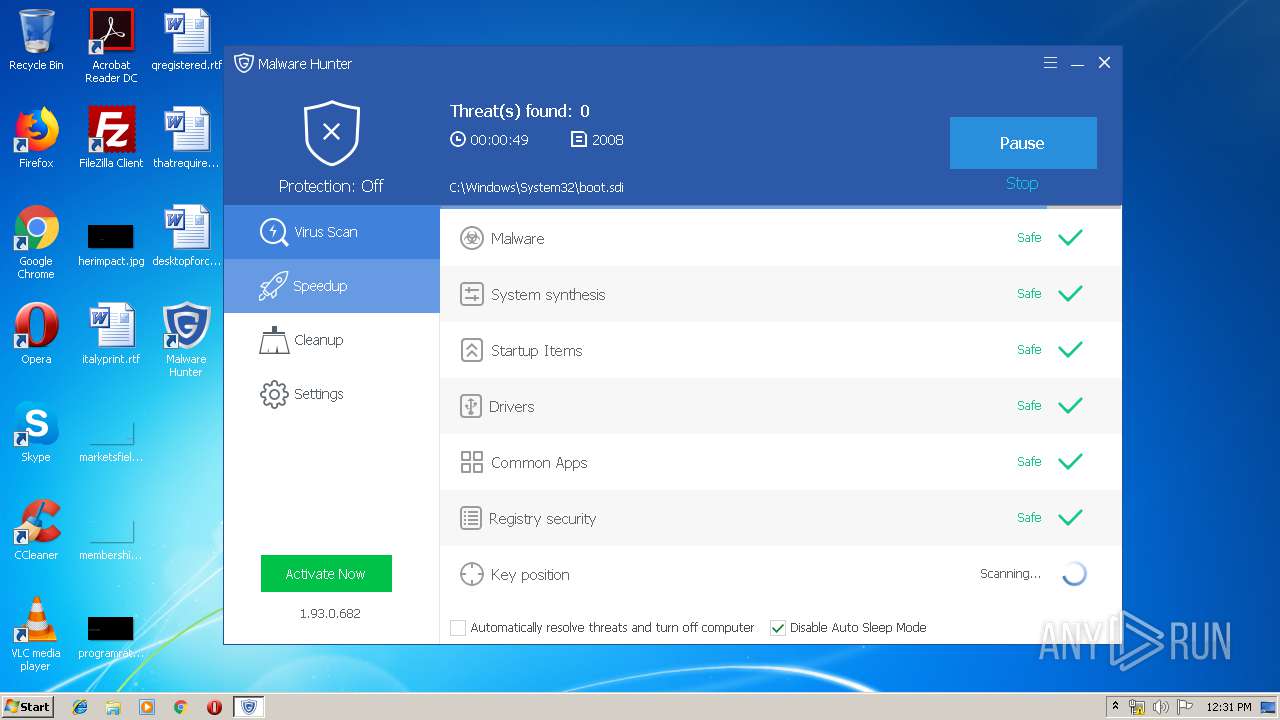The width and height of the screenshot is (1280, 720).
Task: Click the taskbar clock 12:31 PM
Action: click(1229, 707)
